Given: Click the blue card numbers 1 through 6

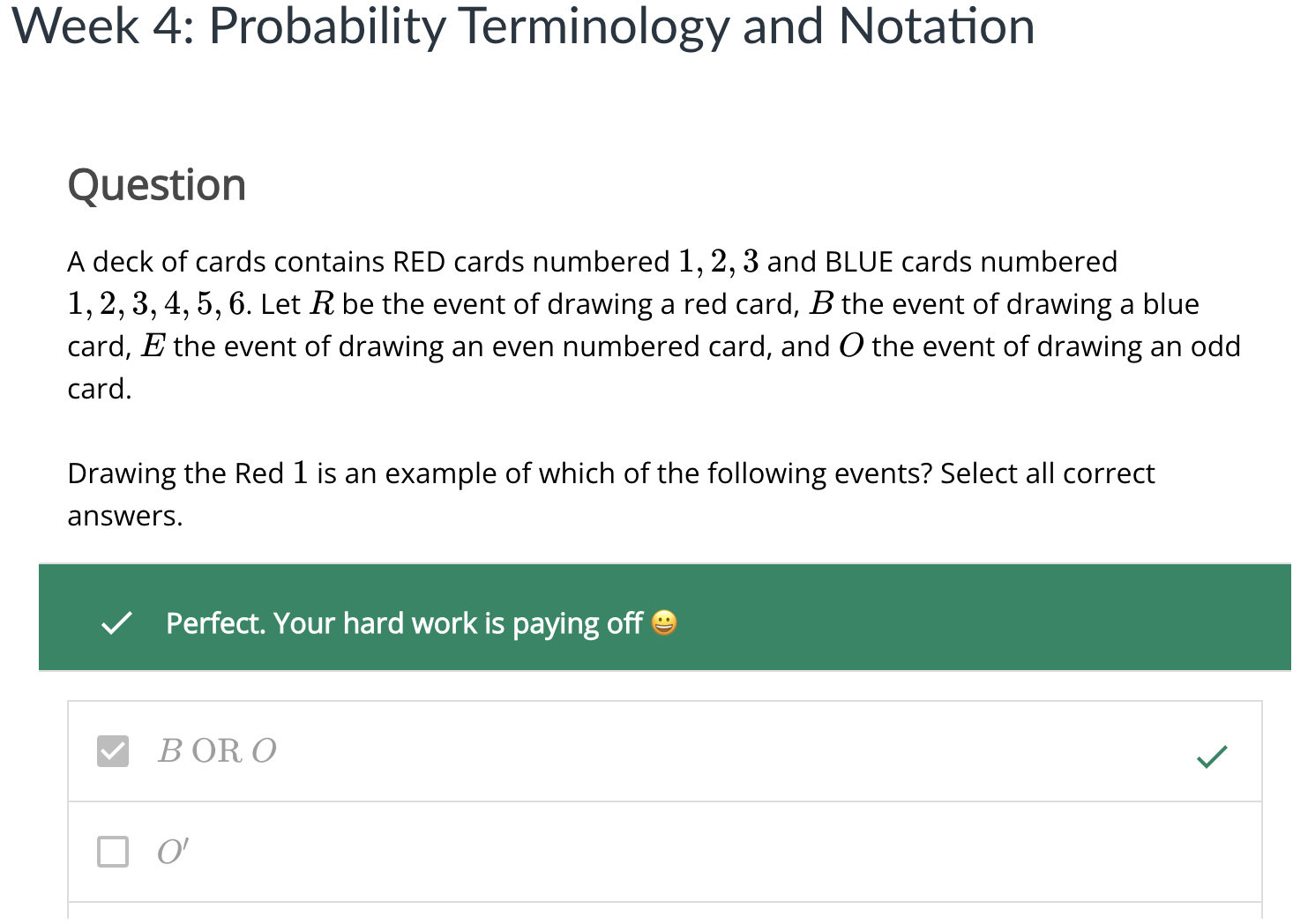Looking at the screenshot, I should [159, 304].
